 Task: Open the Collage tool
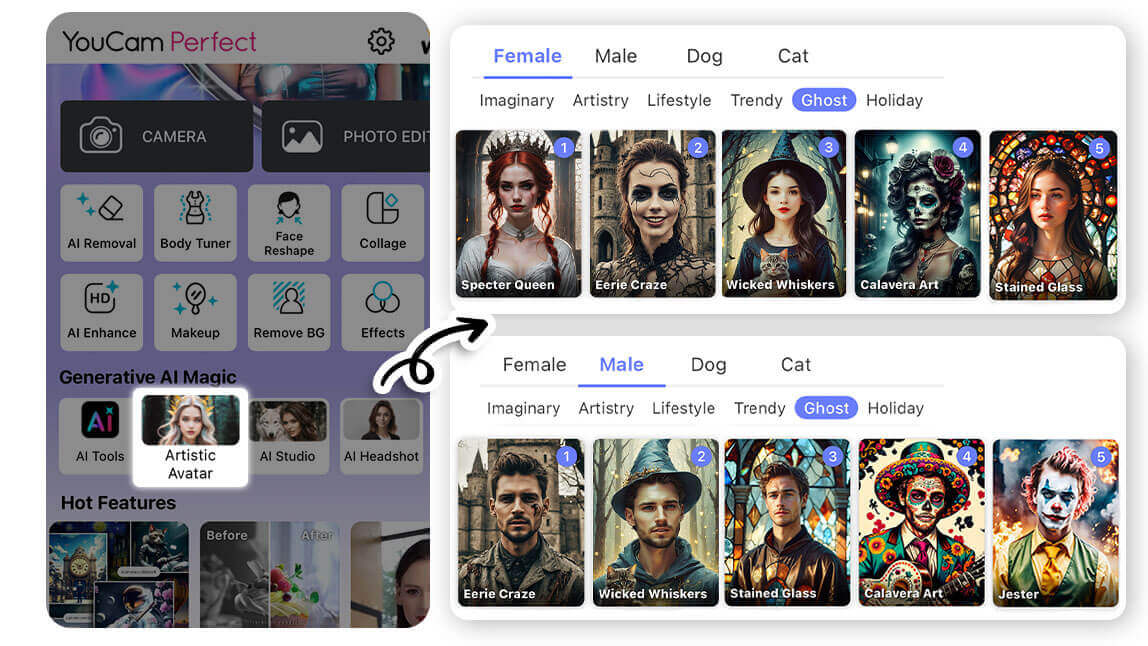[382, 222]
